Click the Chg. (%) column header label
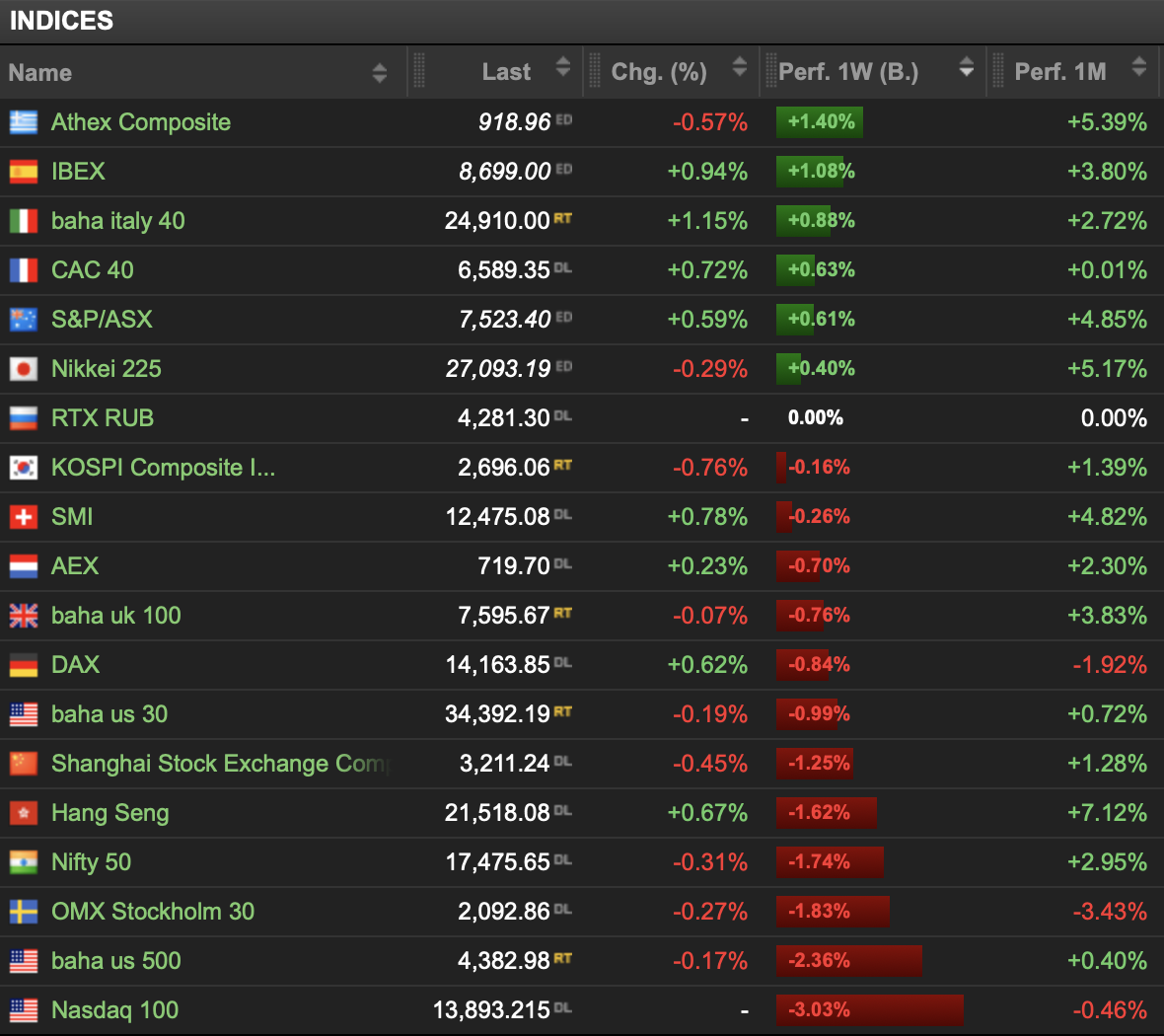This screenshot has width=1164, height=1036. coord(659,72)
